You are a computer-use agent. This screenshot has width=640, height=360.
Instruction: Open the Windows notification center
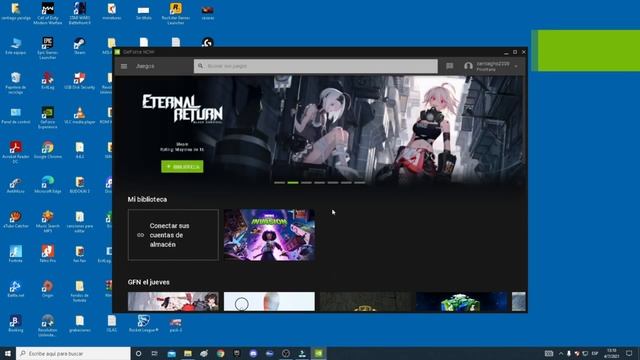[629, 353]
